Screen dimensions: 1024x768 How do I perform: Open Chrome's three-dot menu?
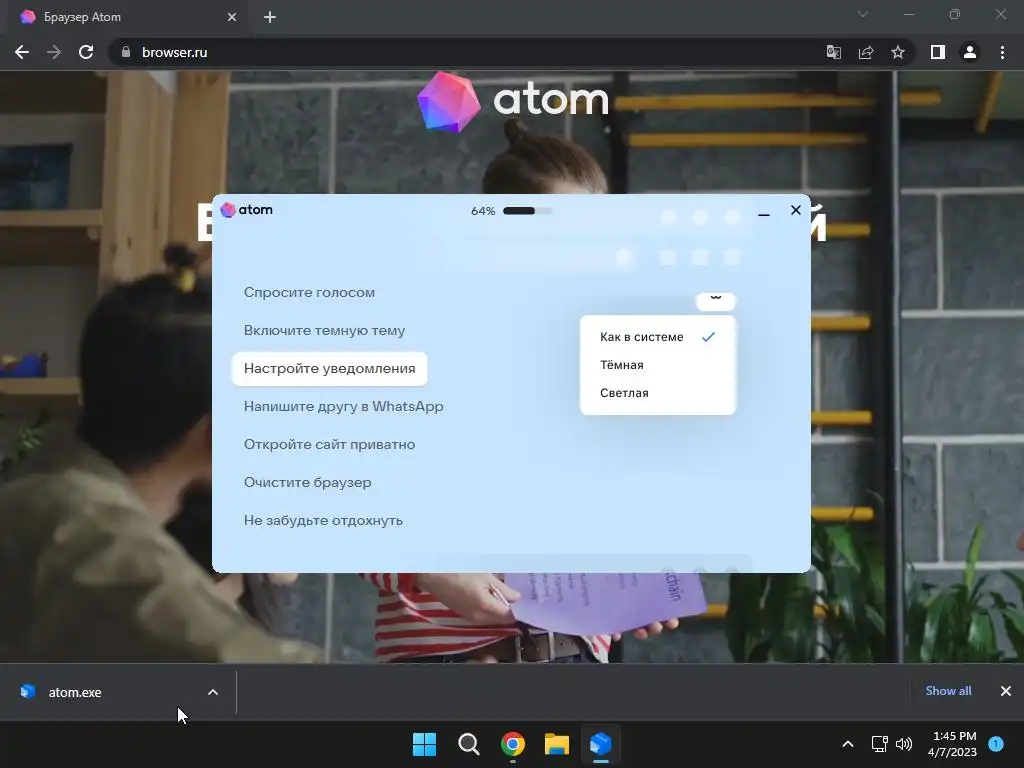click(1002, 52)
